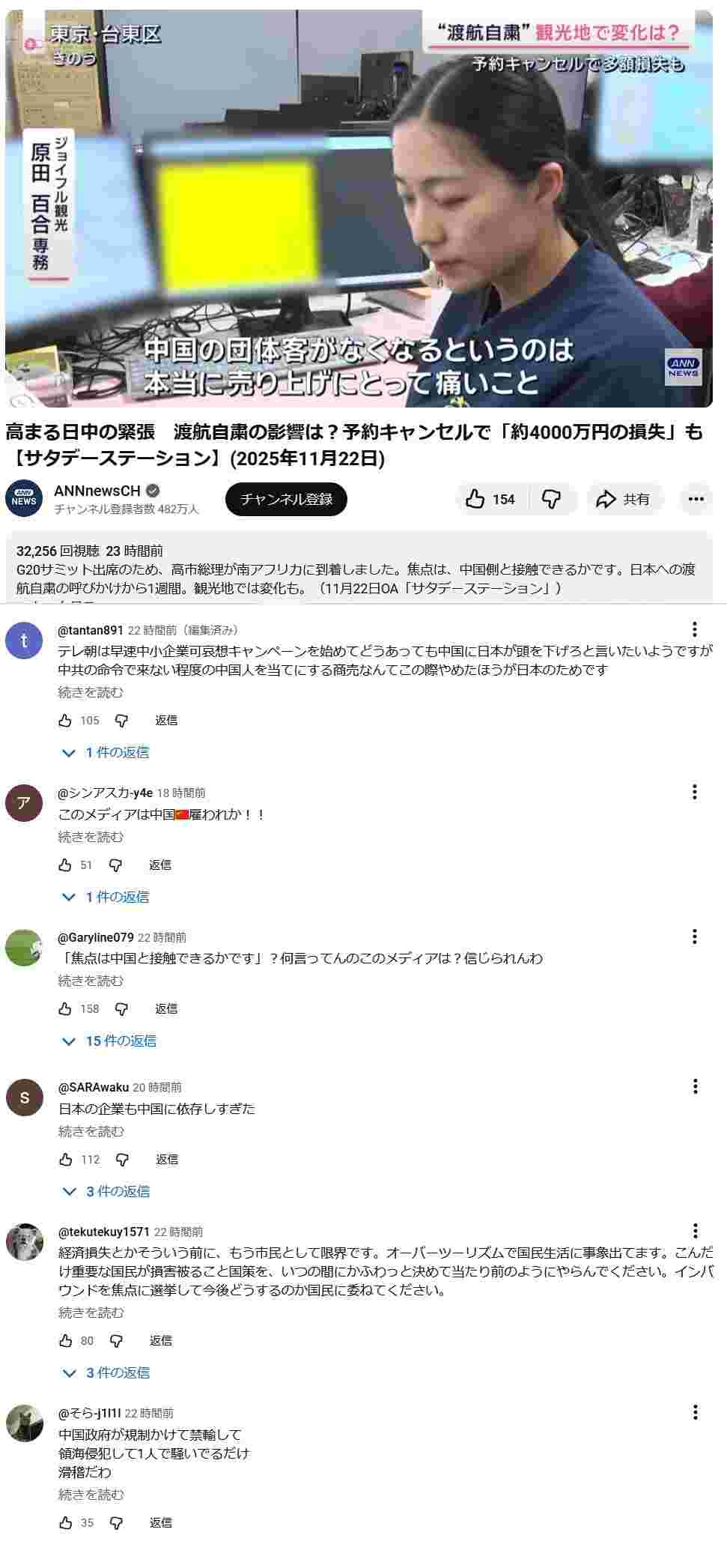Open ANNnewsCH channel avatar

[24, 499]
